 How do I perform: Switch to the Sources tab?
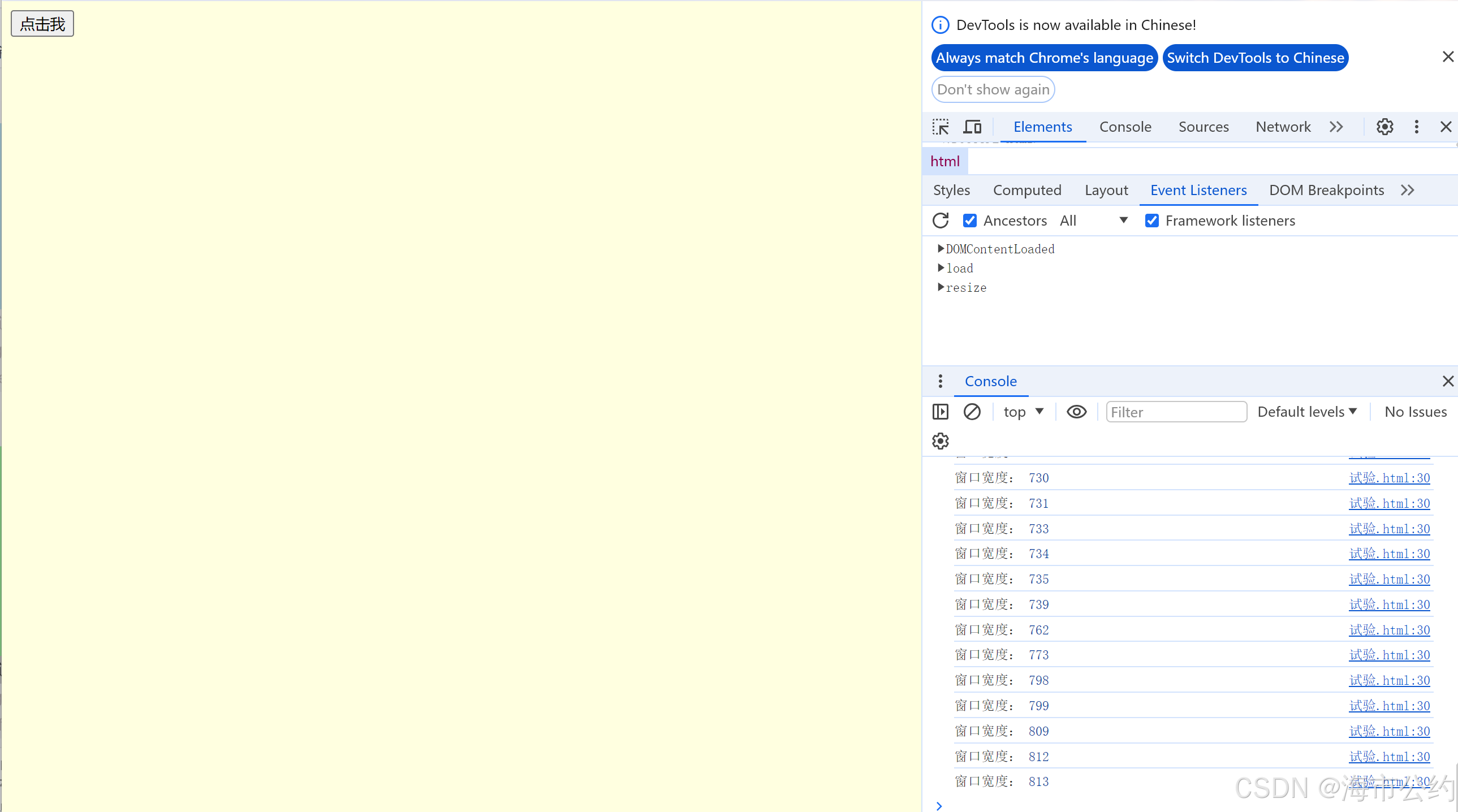(1204, 127)
